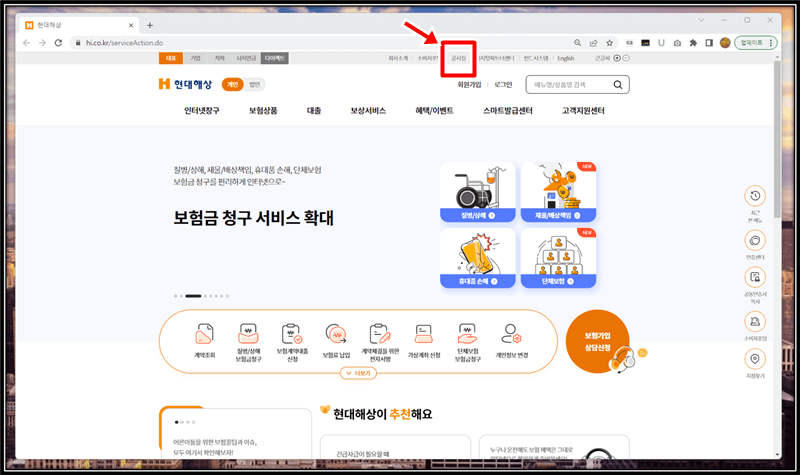Screen dimensions: 800x475
Task: Close the 현대해상 browser tab
Action: (x=131, y=25)
